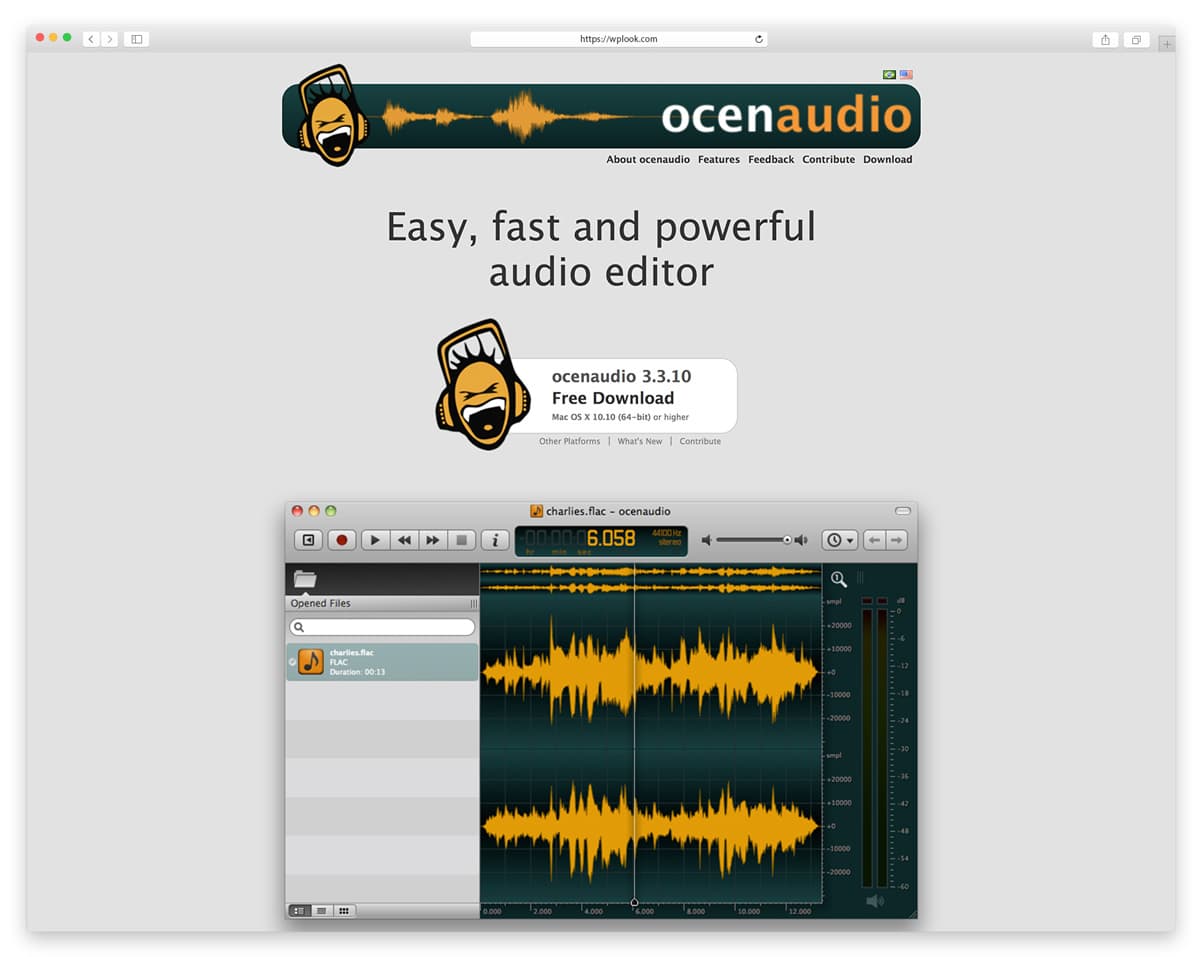This screenshot has height=957, width=1200.
Task: Open the Download menu item
Action: coord(888,159)
